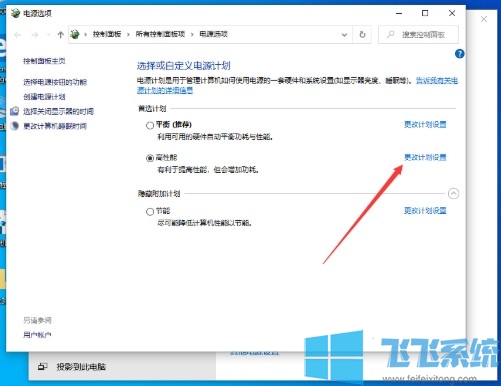This screenshot has height=386, width=501.
Task: Click the computer sleep time sidebar icon
Action: point(14,126)
